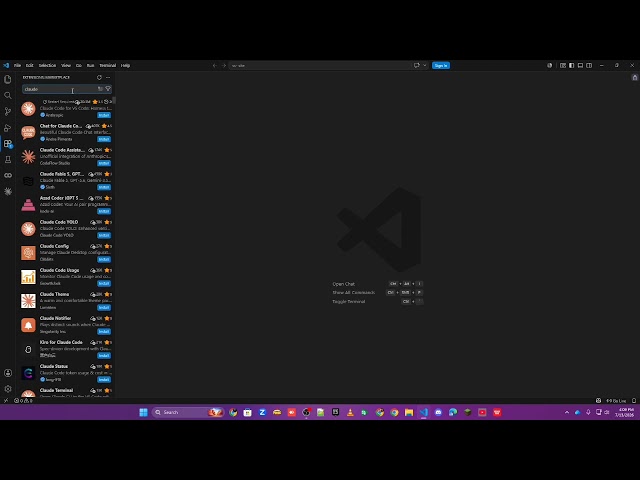
Task: Open the Windows Start menu
Action: tap(143, 413)
